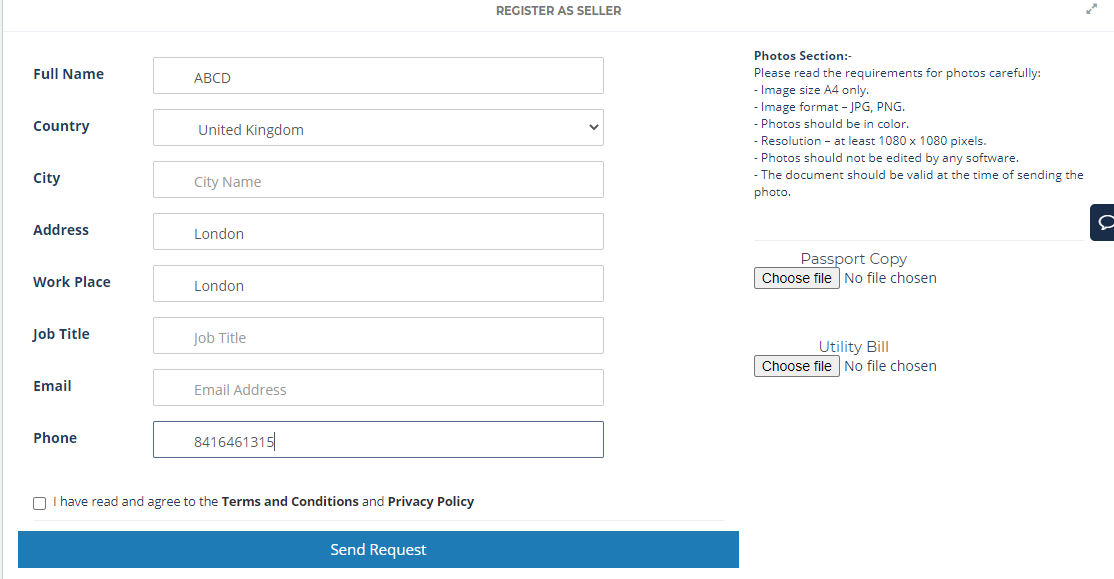Image resolution: width=1114 pixels, height=579 pixels.
Task: Focus the Full Name field containing ABCD
Action: pyautogui.click(x=378, y=75)
